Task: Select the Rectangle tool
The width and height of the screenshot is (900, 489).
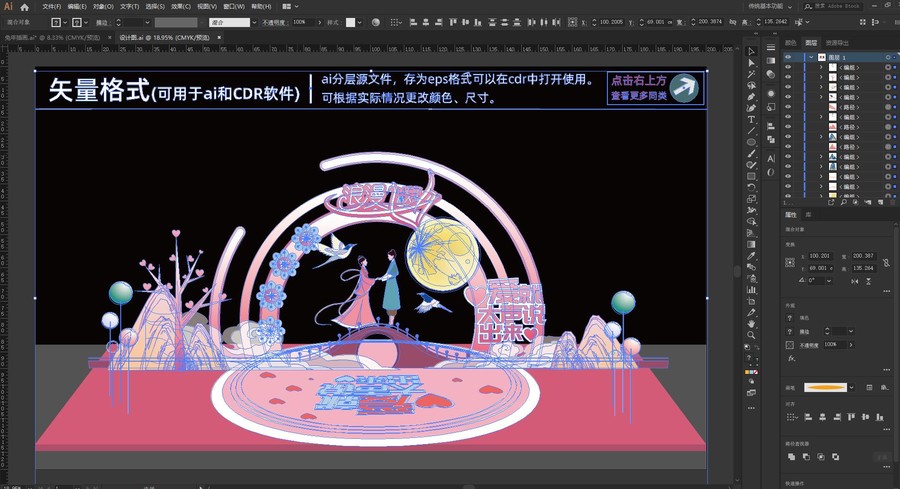Action: [x=751, y=176]
